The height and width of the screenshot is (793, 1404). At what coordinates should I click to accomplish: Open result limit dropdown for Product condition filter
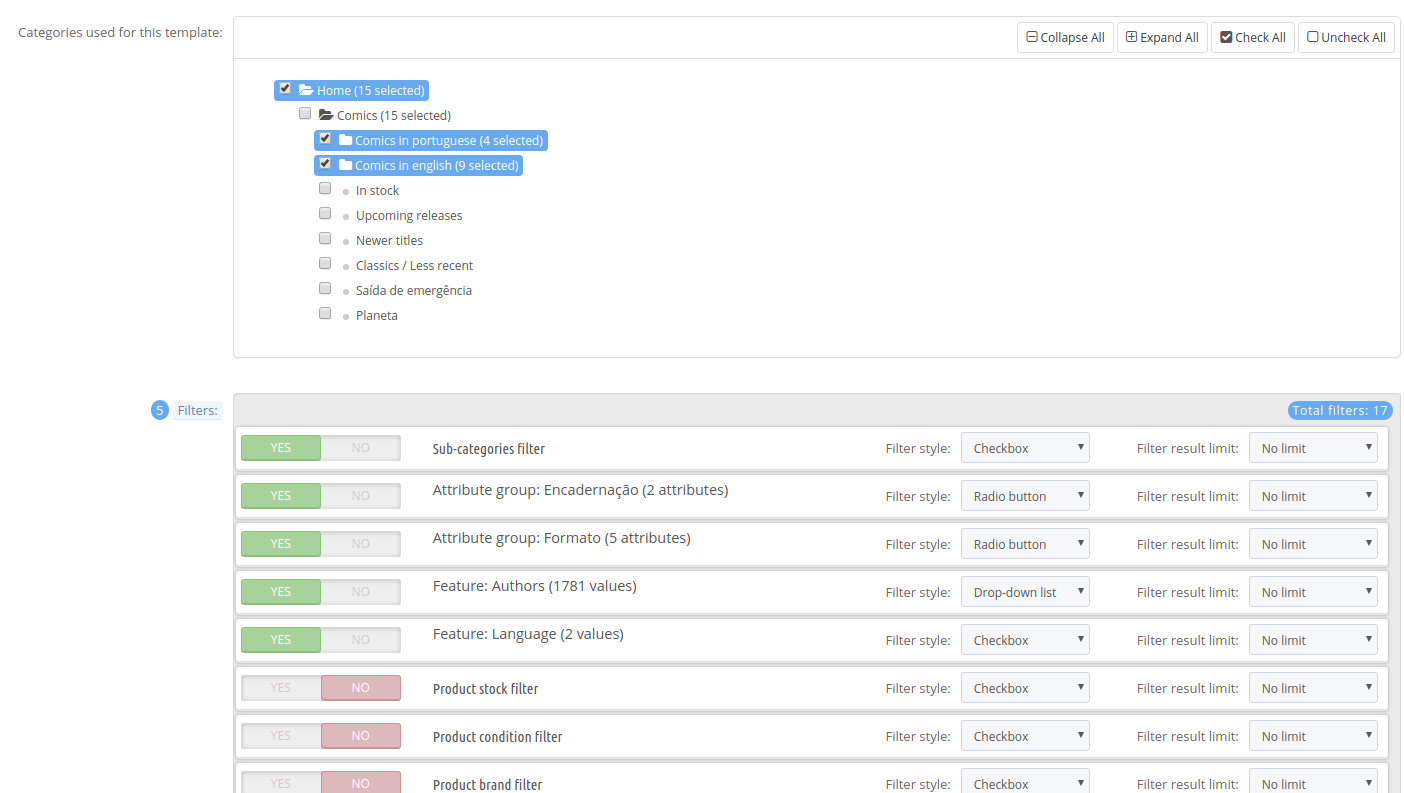1313,736
